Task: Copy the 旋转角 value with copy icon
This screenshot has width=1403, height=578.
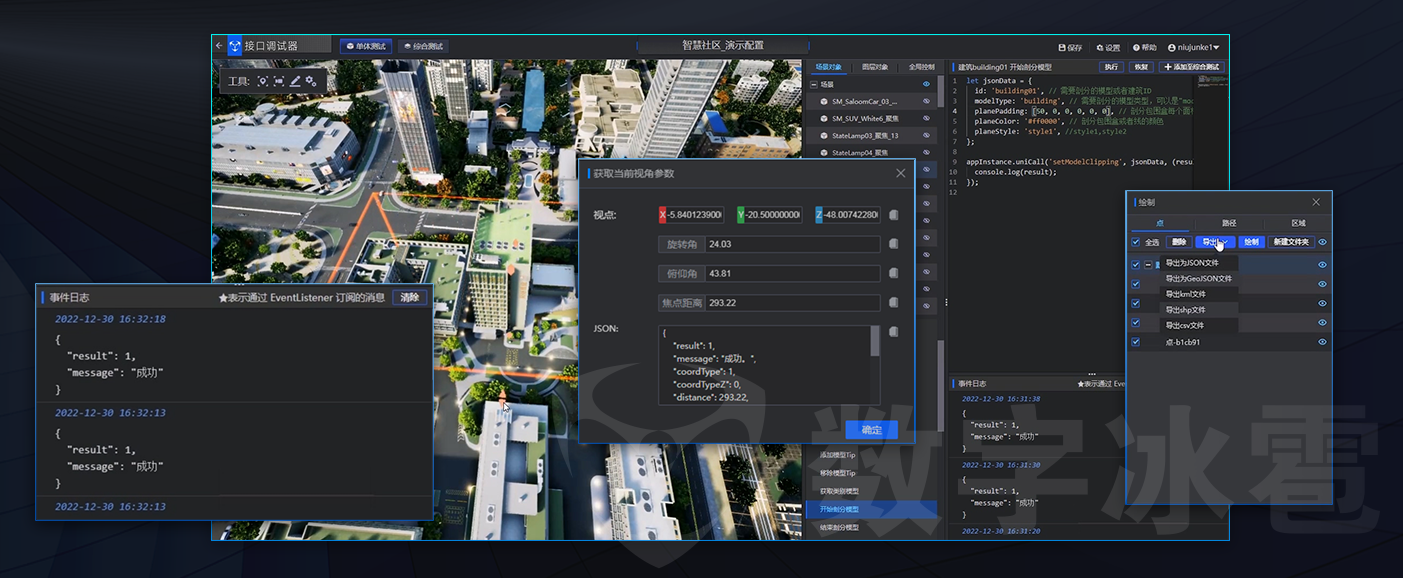Action: tap(893, 244)
